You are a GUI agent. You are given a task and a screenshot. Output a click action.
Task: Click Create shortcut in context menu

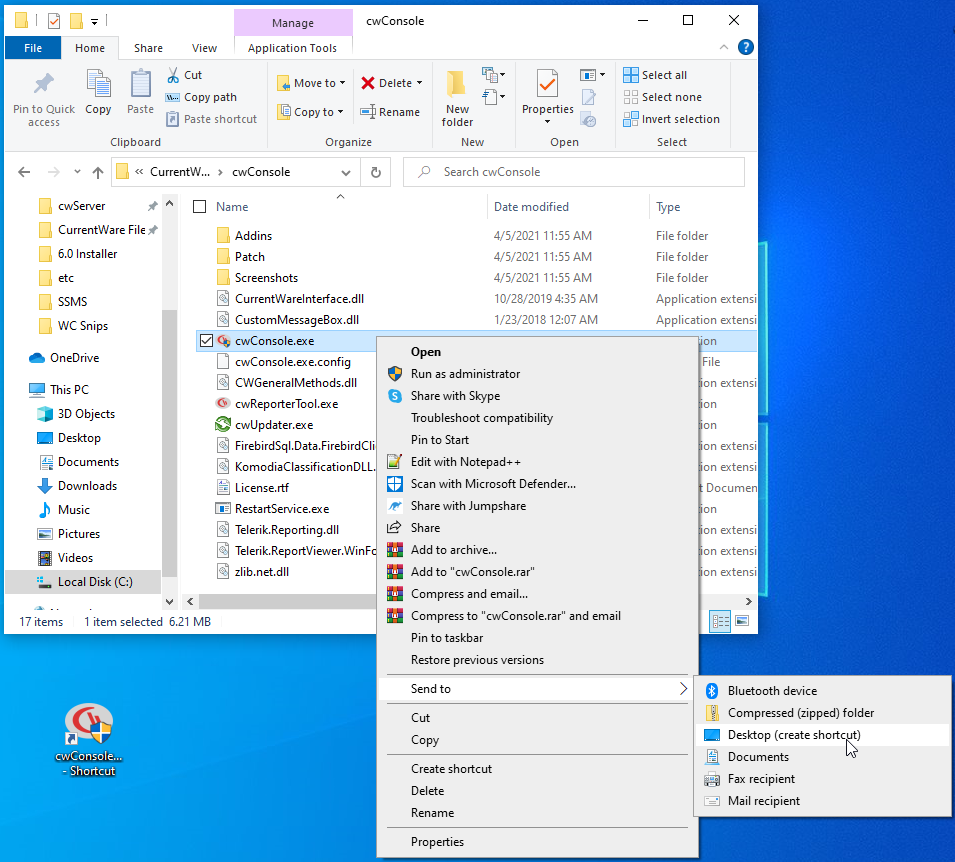451,769
